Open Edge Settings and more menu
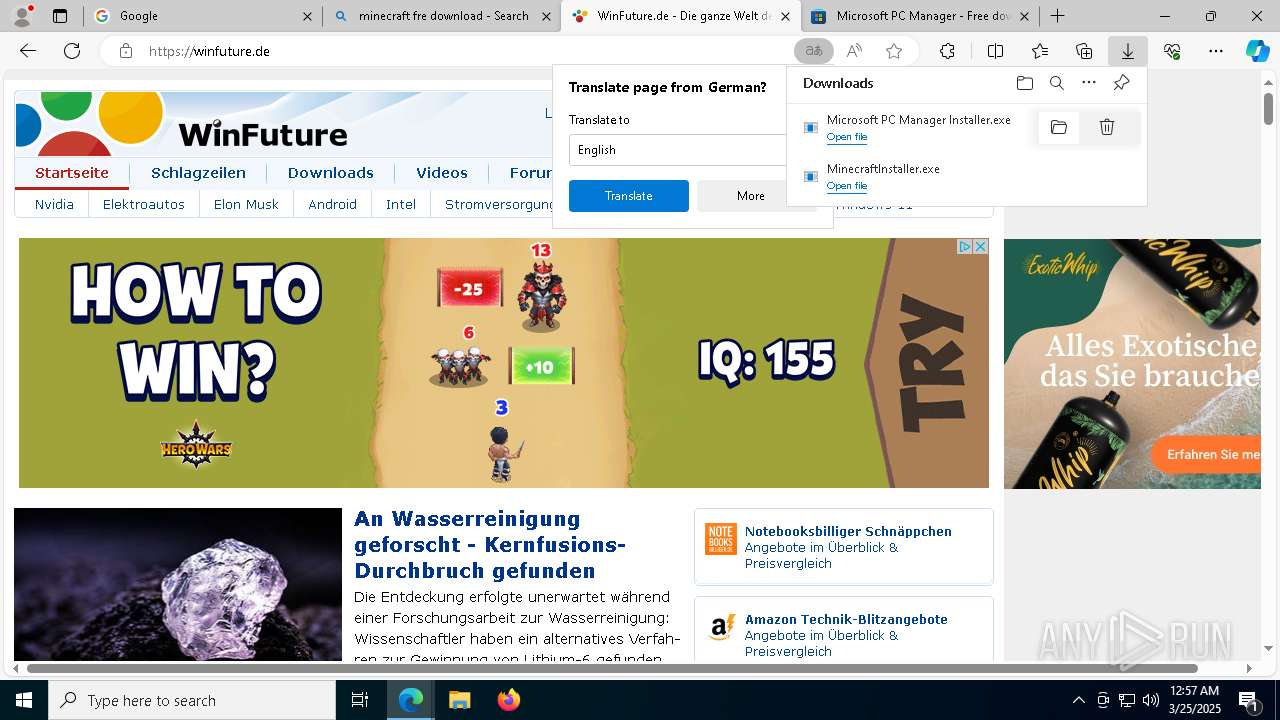 1216,51
